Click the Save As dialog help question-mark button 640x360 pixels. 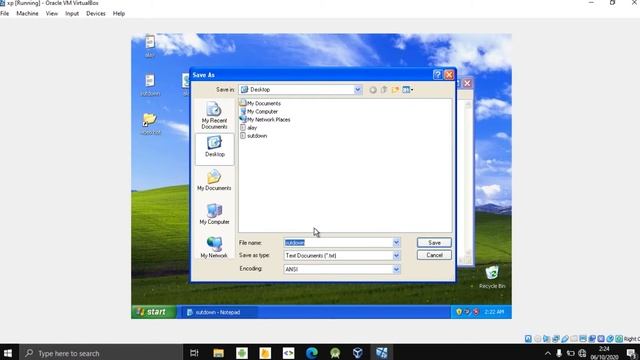(437, 75)
